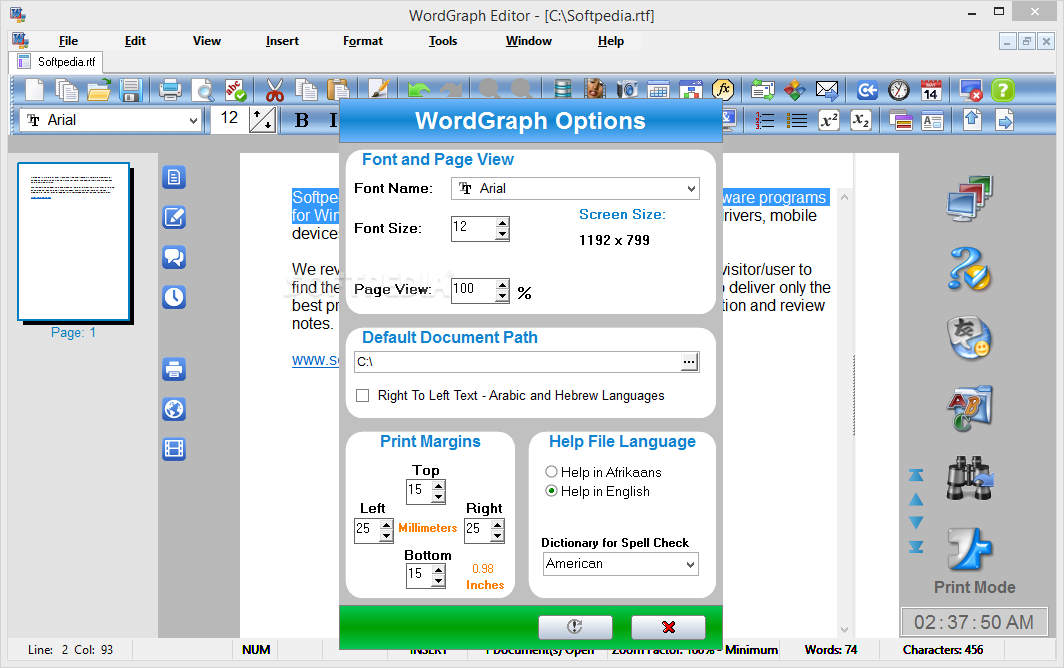Insert time using clock icon
Viewport: 1064px width, 668px height.
(x=899, y=90)
